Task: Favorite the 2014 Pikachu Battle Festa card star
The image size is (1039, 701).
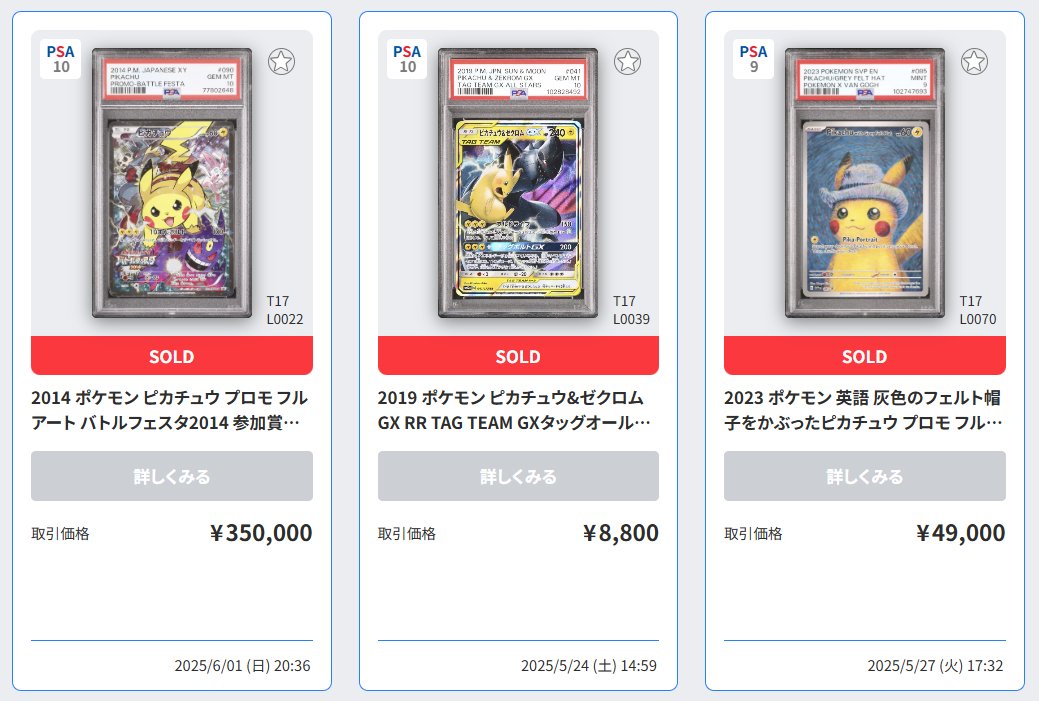Action: pyautogui.click(x=281, y=62)
